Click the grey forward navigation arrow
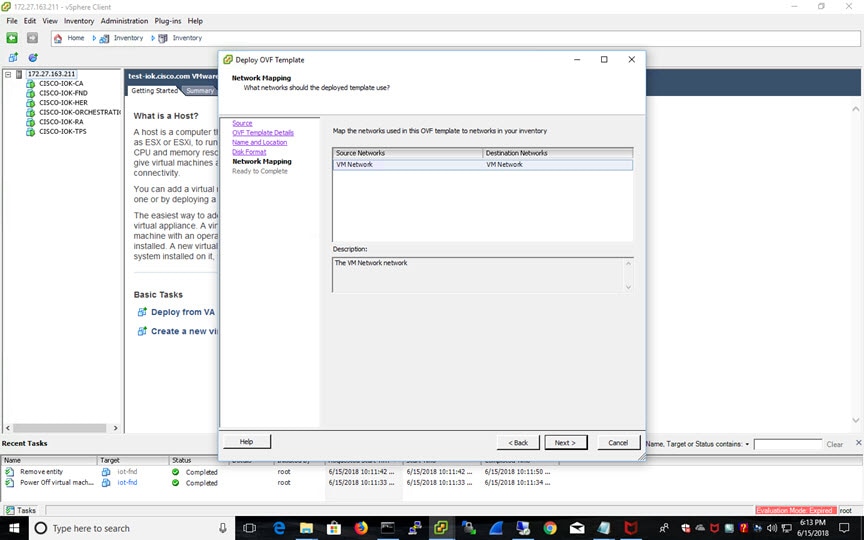Image resolution: width=864 pixels, height=540 pixels. (x=33, y=38)
